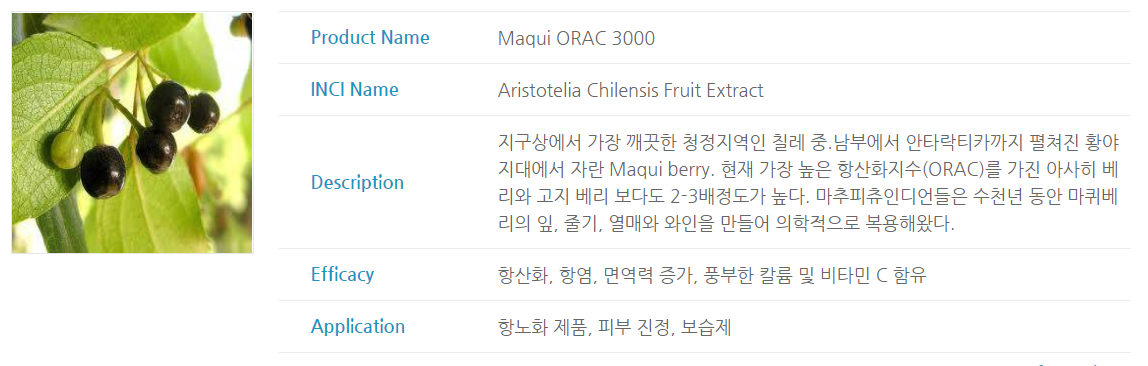Image resolution: width=1148 pixels, height=366 pixels.
Task: Click the Efficacy label
Action: click(x=342, y=274)
